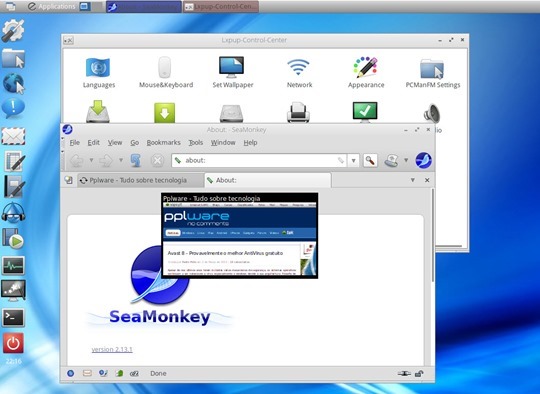The width and height of the screenshot is (540, 394).
Task: Click the Search magnifier button in SeaMonkey
Action: pyautogui.click(x=370, y=160)
